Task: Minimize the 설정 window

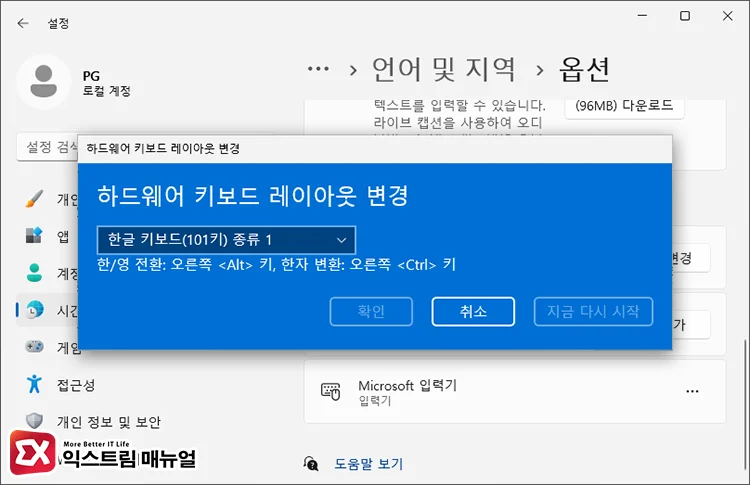Action: tap(642, 16)
